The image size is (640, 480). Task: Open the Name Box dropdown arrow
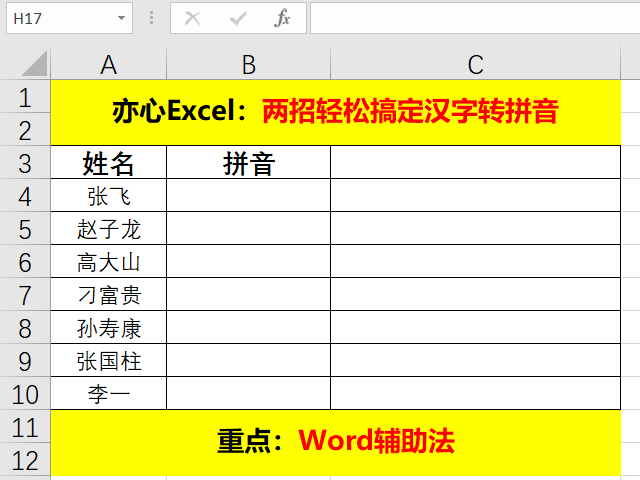(121, 18)
